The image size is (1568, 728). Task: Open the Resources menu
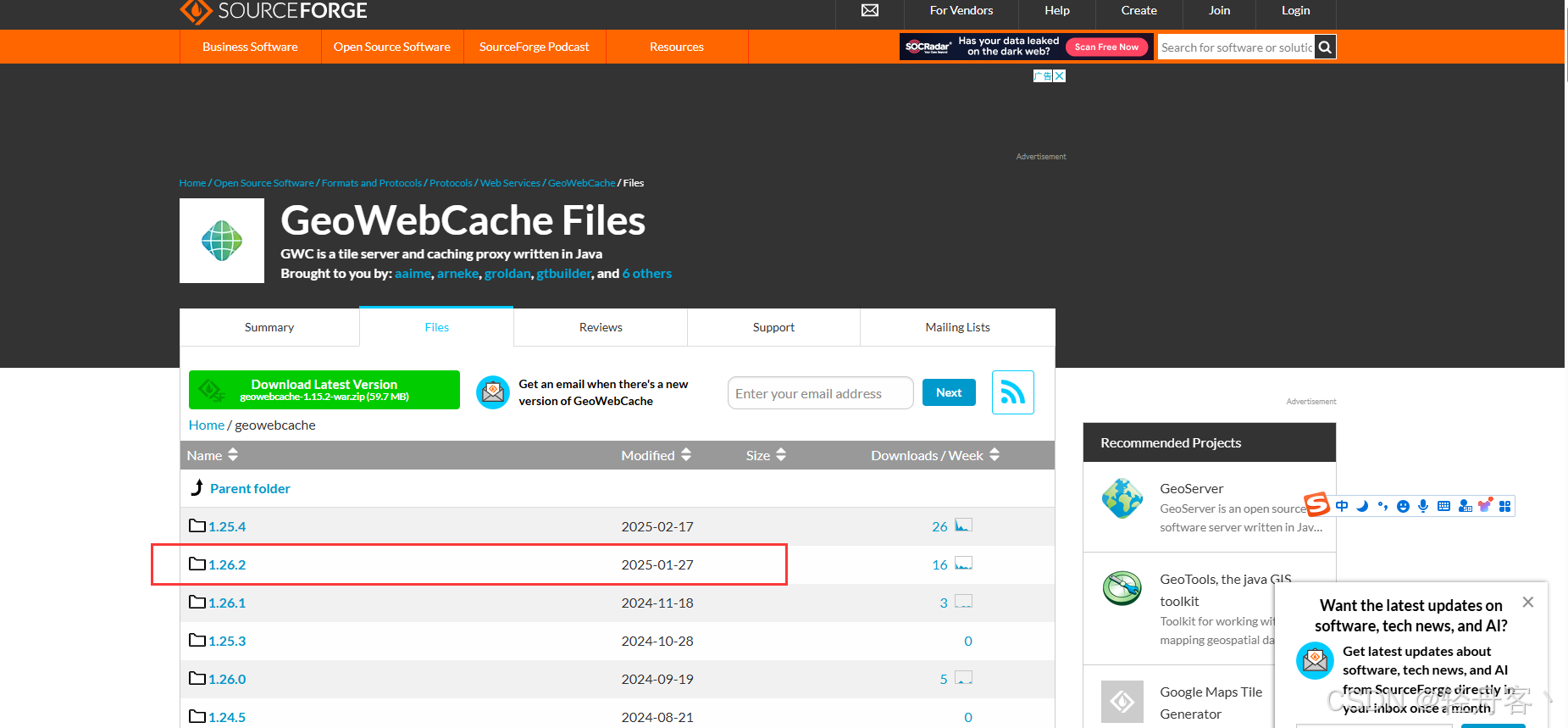point(676,47)
